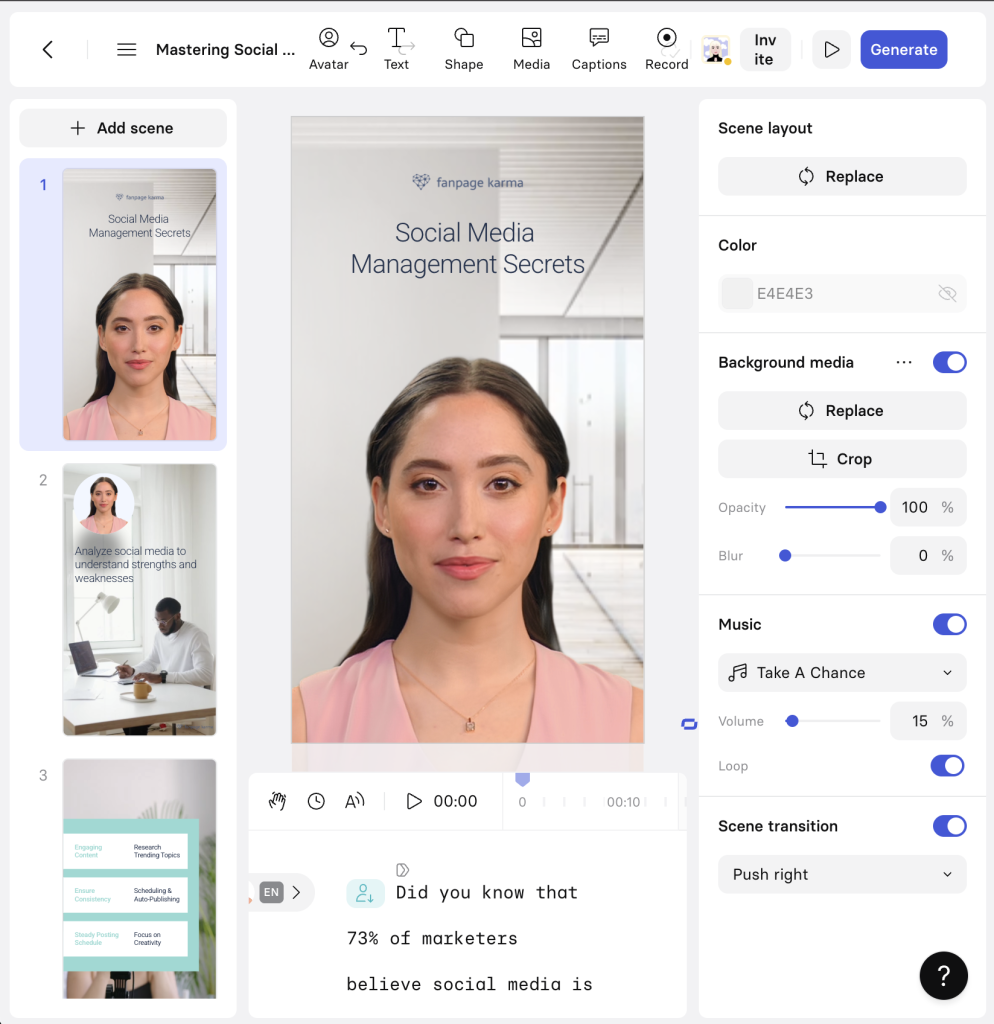Expand the EN language selector
The height and width of the screenshot is (1024, 994).
pos(281,893)
